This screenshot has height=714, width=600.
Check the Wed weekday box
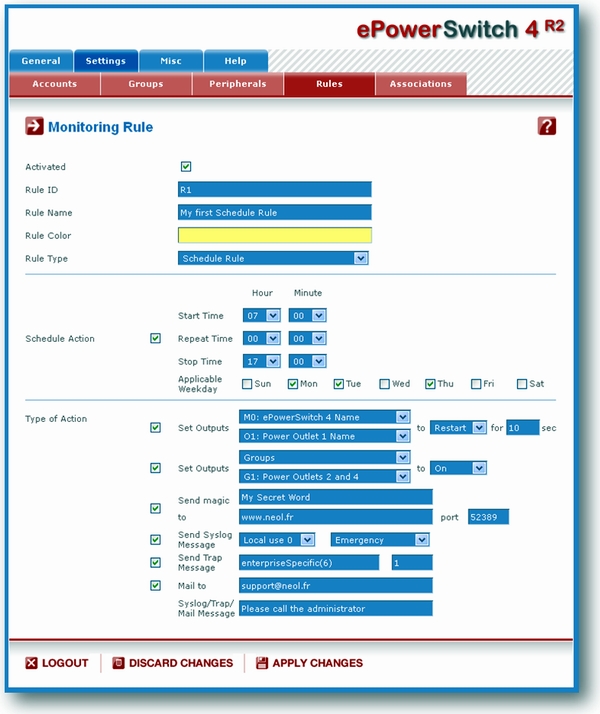pyautogui.click(x=384, y=384)
